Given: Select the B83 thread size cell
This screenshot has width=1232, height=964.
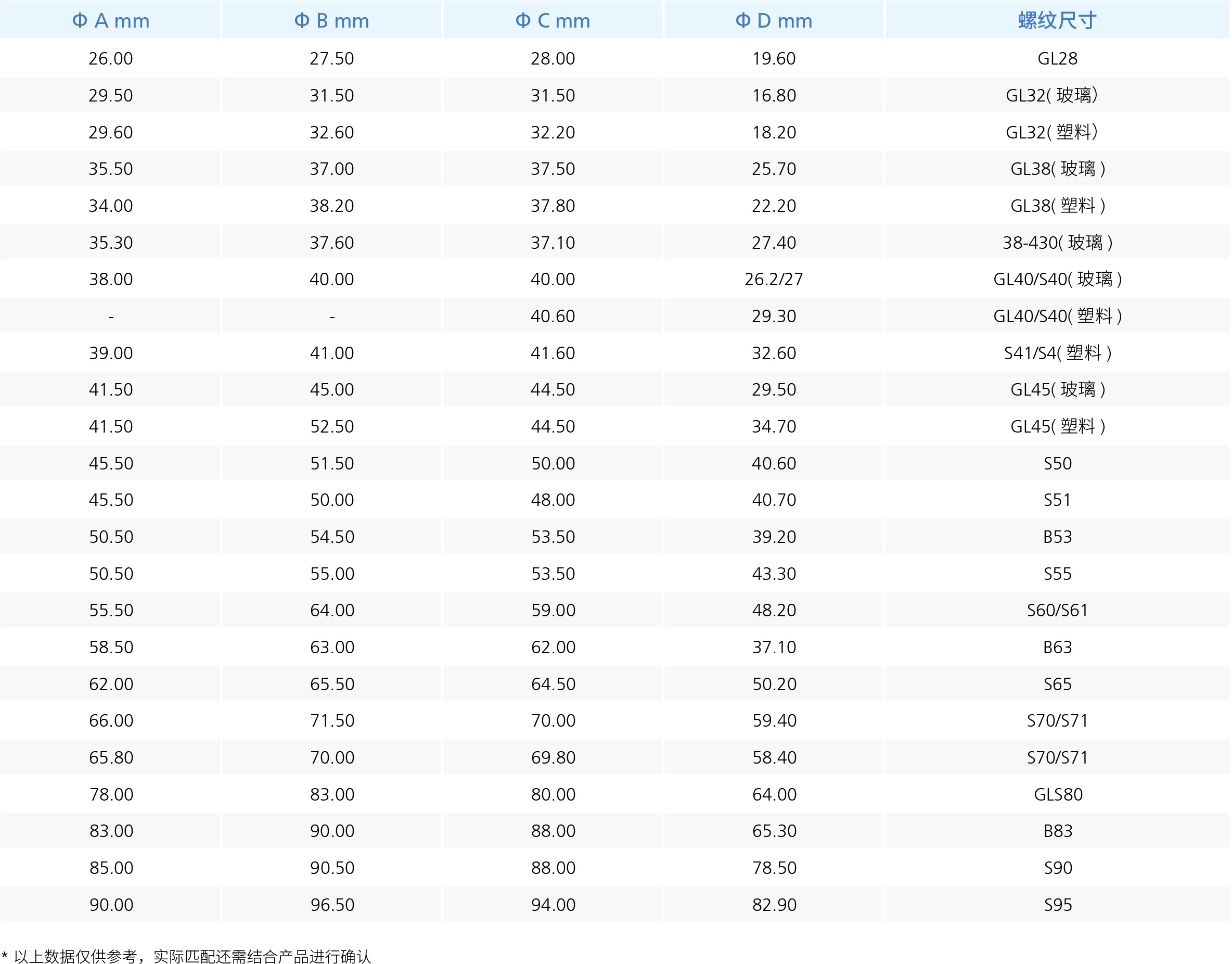Looking at the screenshot, I should tap(1058, 831).
